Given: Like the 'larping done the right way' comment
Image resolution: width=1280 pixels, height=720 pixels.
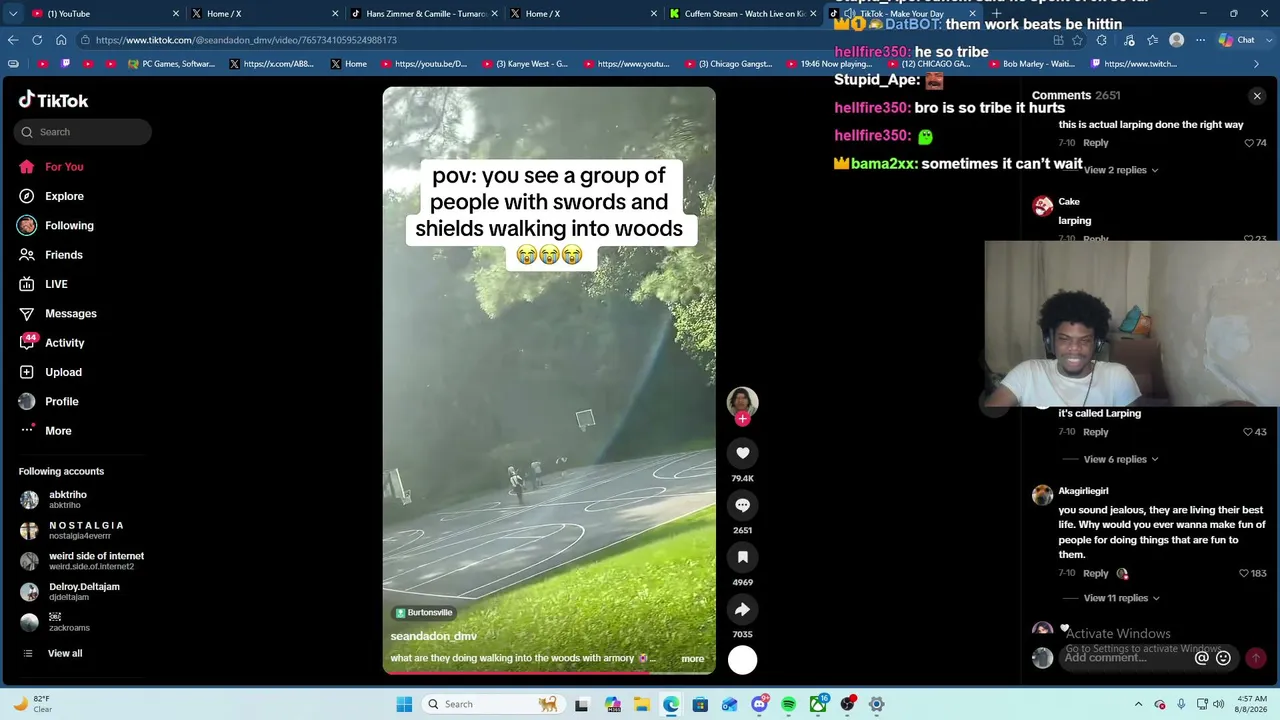Looking at the screenshot, I should (1249, 143).
